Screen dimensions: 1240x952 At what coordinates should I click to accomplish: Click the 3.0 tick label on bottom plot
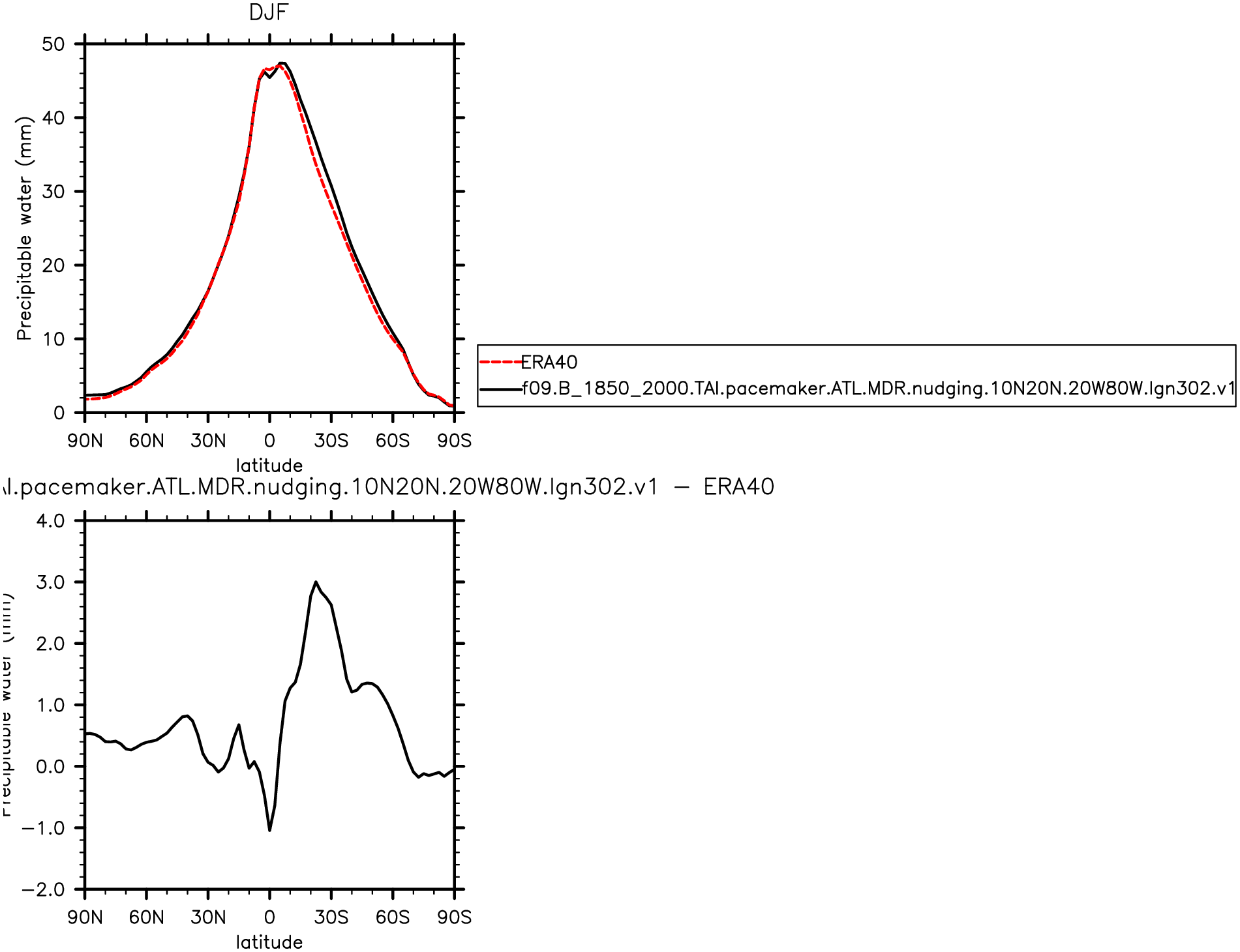tap(50, 582)
